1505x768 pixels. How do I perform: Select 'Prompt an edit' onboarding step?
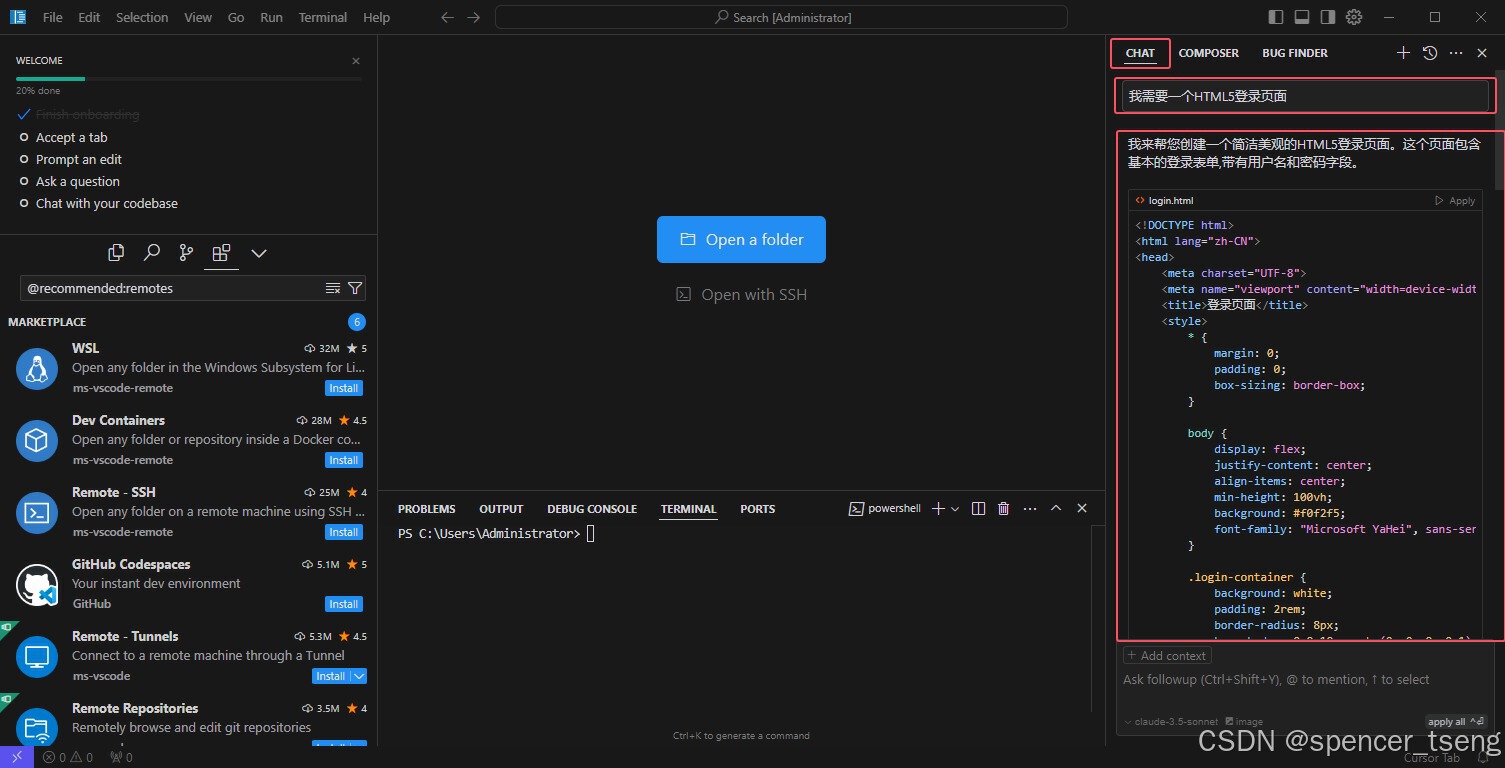coord(78,160)
